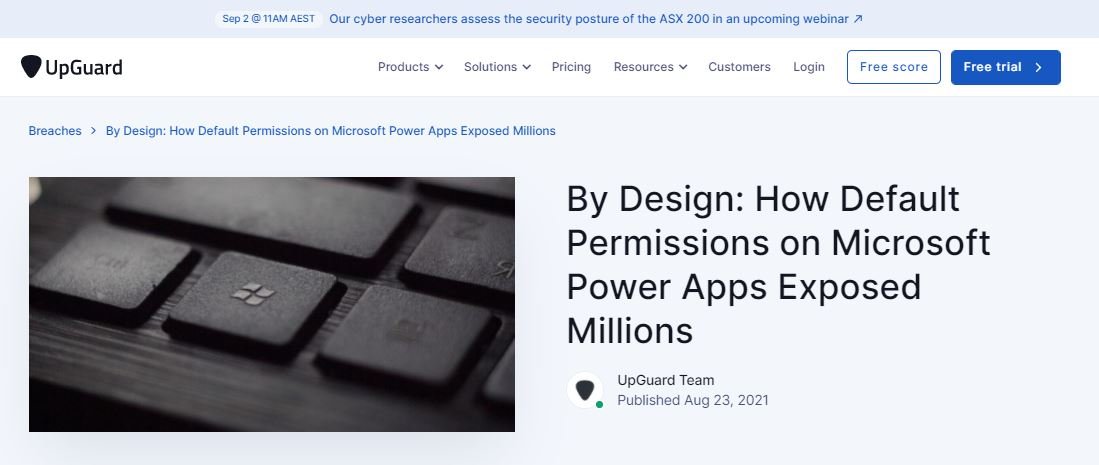Click the Free score button
1099x465 pixels.
tap(894, 67)
